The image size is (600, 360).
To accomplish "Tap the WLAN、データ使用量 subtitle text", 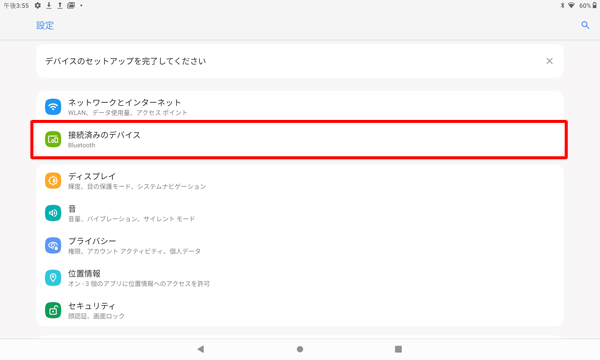I will (127, 113).
